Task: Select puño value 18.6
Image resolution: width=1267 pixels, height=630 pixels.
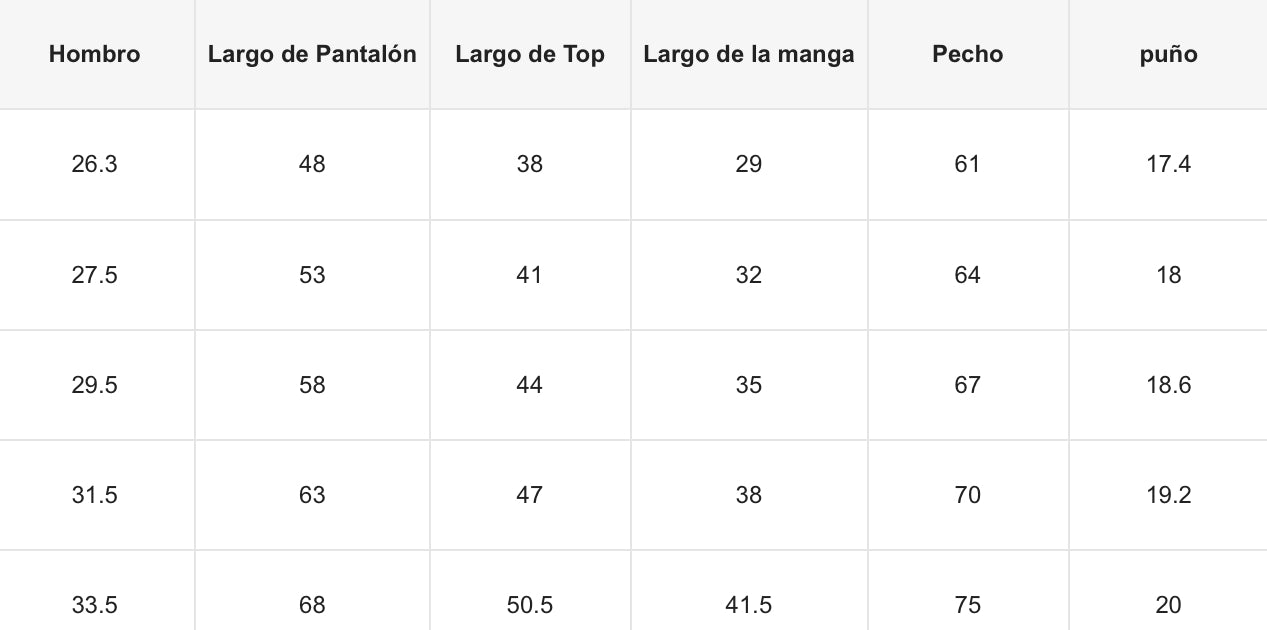Action: tap(1168, 385)
